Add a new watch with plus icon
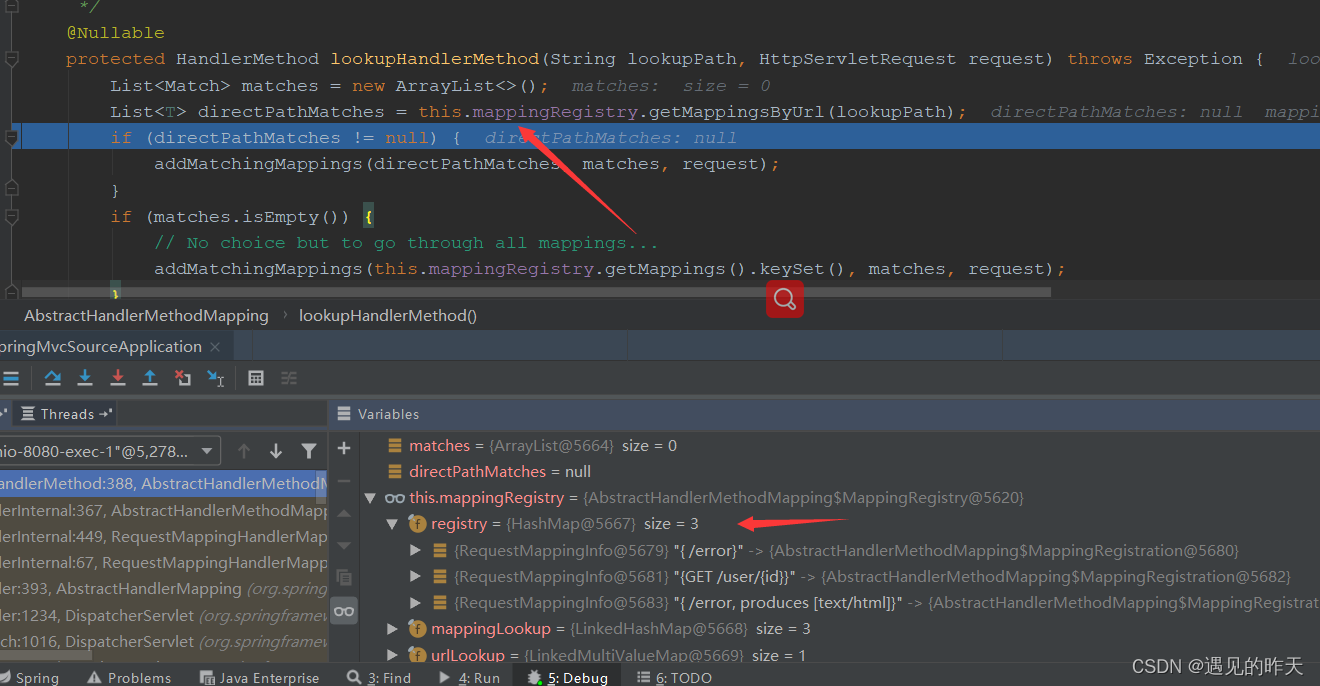This screenshot has width=1320, height=686. tap(344, 448)
